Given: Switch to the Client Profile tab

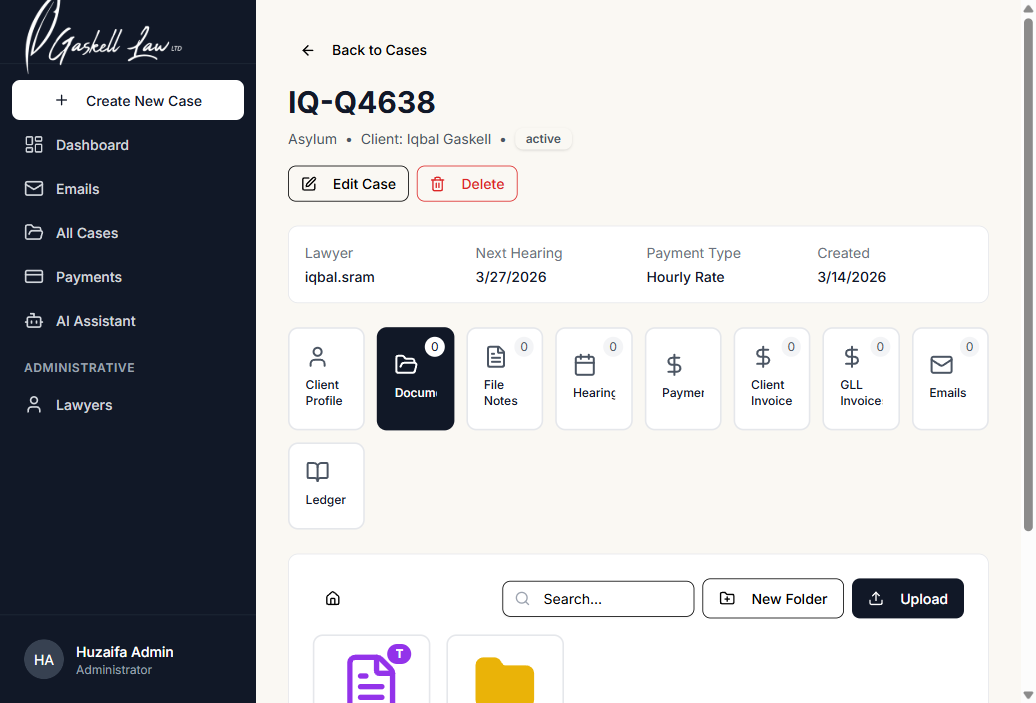Looking at the screenshot, I should pyautogui.click(x=326, y=378).
